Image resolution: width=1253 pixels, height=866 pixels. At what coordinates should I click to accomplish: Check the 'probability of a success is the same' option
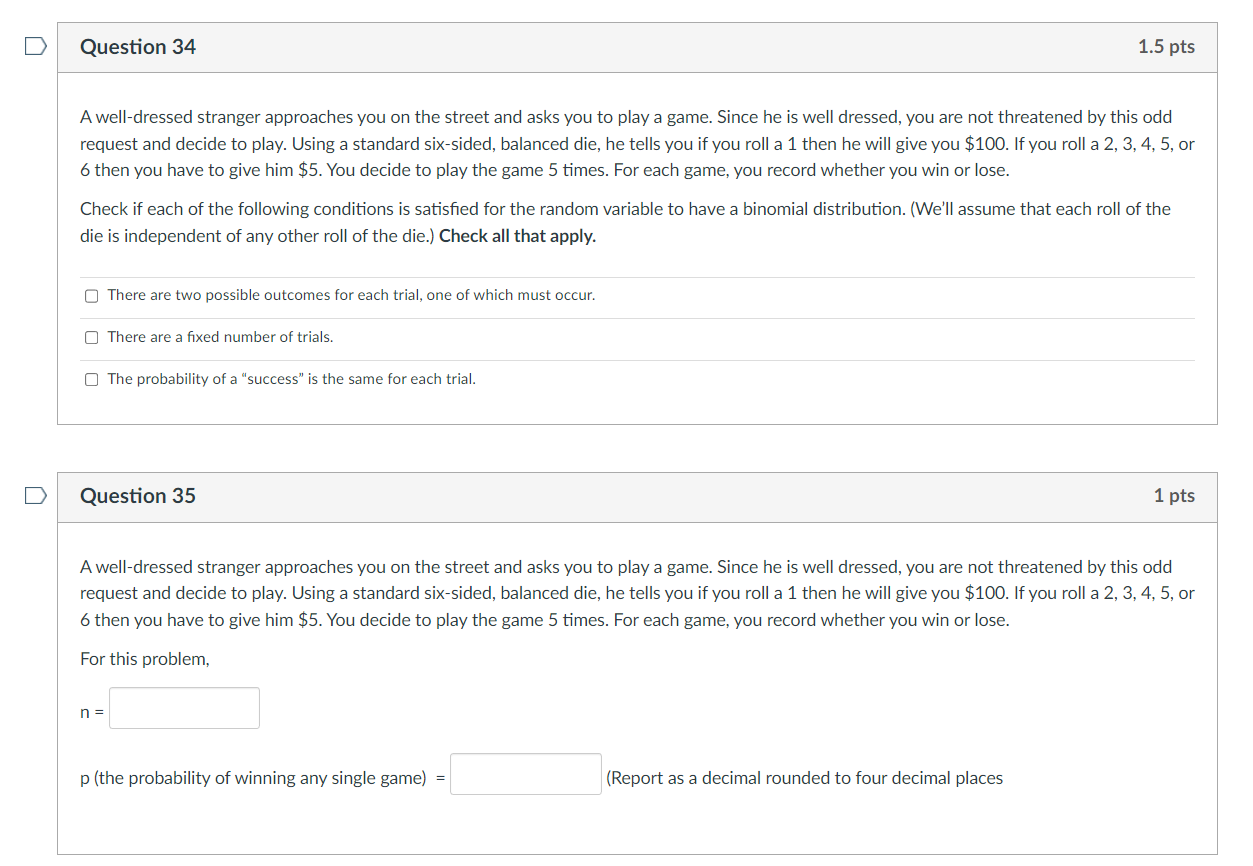91,379
